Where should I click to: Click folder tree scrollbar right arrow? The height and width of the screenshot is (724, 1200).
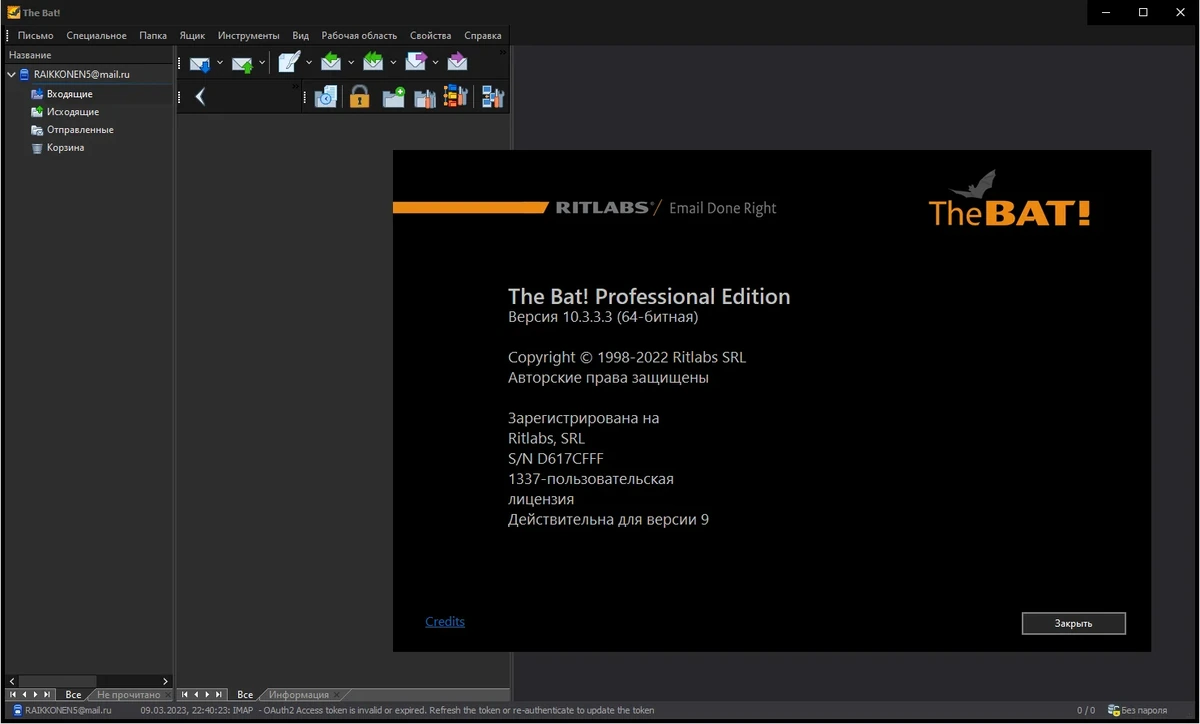166,681
